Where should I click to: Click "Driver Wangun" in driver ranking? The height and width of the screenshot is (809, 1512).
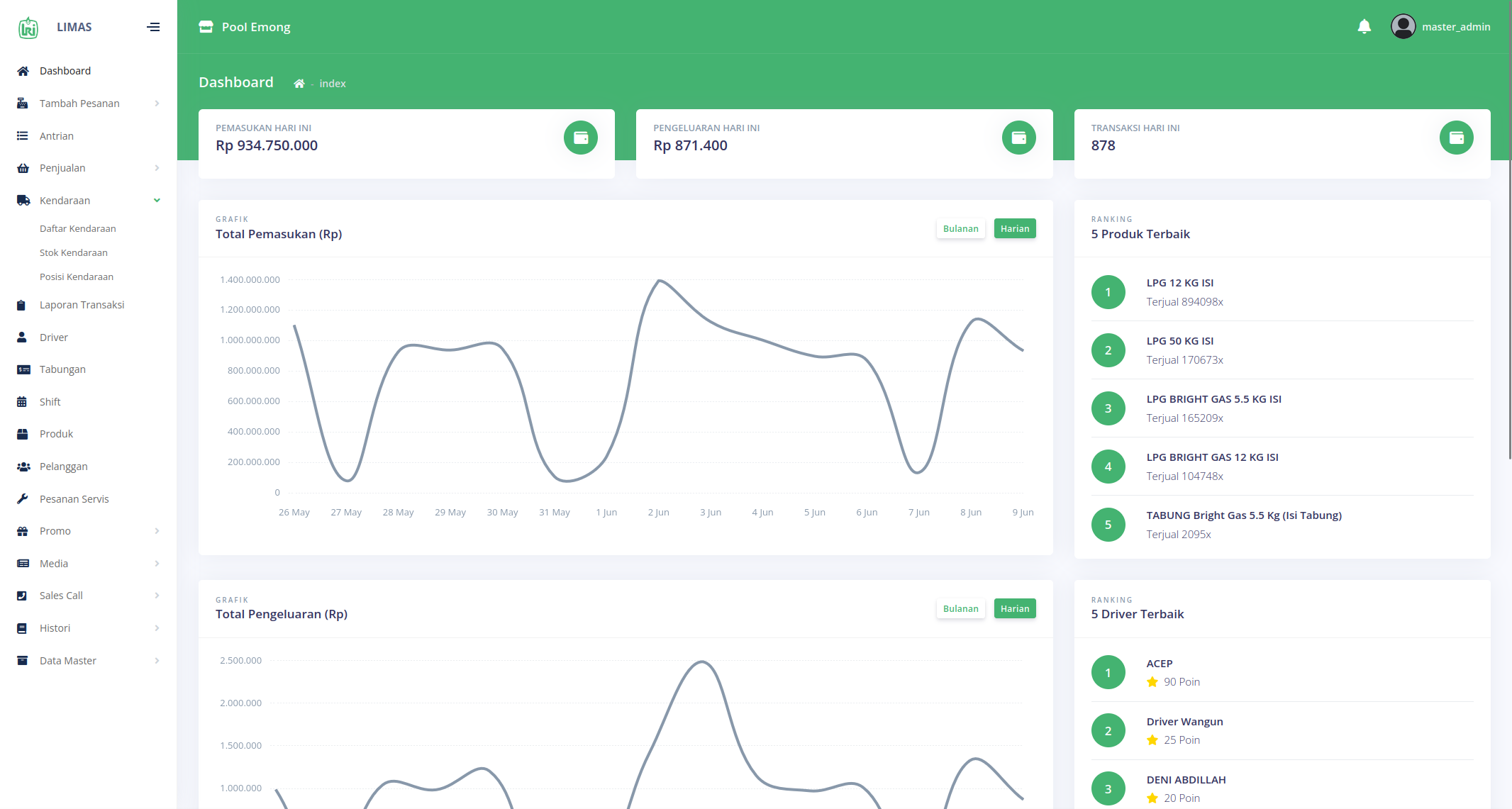(1185, 722)
